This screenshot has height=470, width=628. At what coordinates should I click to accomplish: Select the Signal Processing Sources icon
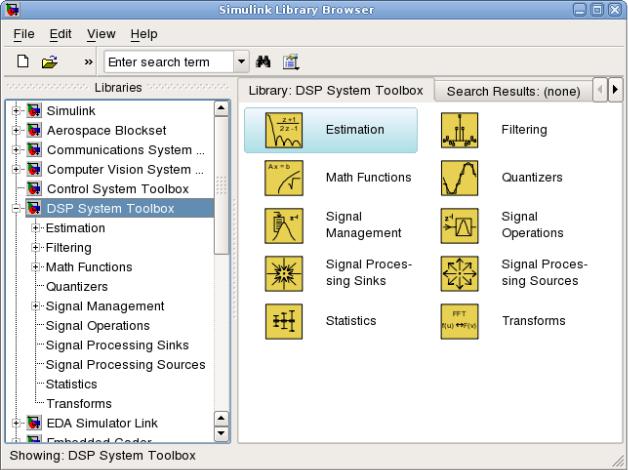click(459, 273)
